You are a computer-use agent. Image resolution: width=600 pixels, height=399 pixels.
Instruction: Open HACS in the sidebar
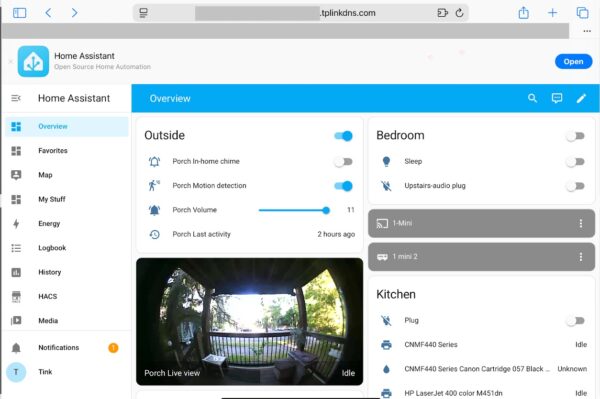67,296
